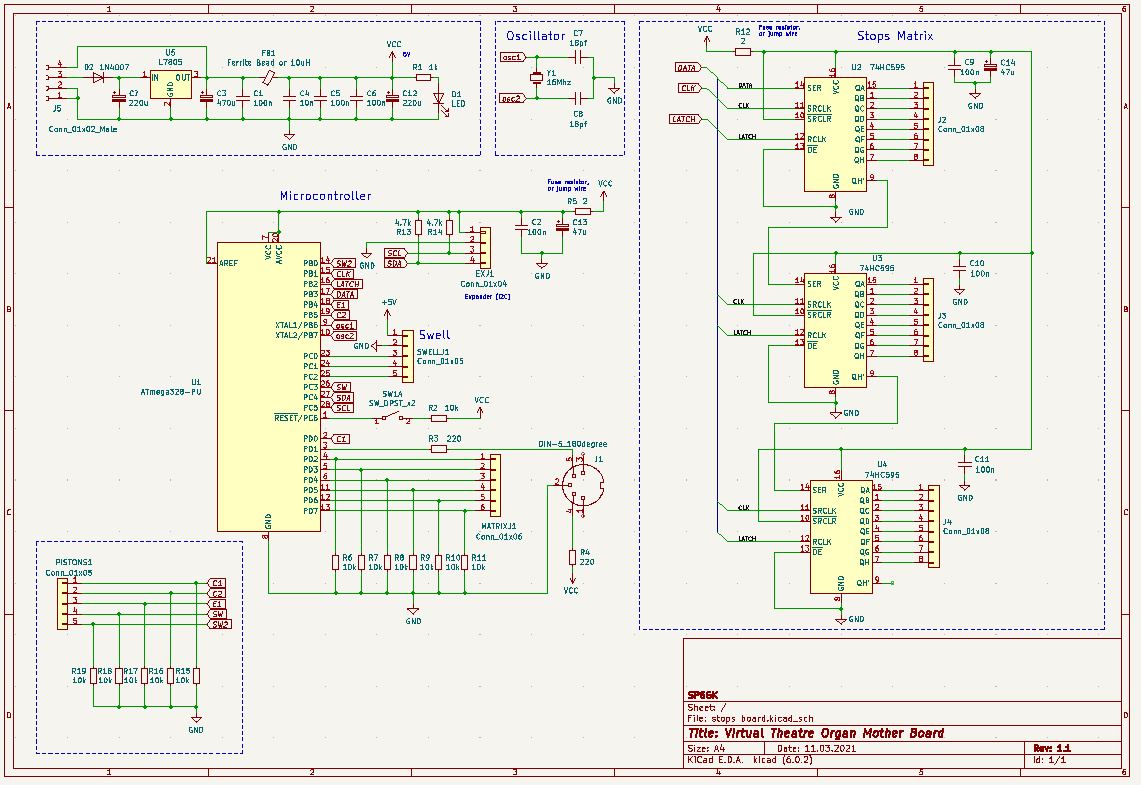1141x785 pixels.
Task: Click the J1 DIN-5 connector symbol
Action: tap(583, 483)
